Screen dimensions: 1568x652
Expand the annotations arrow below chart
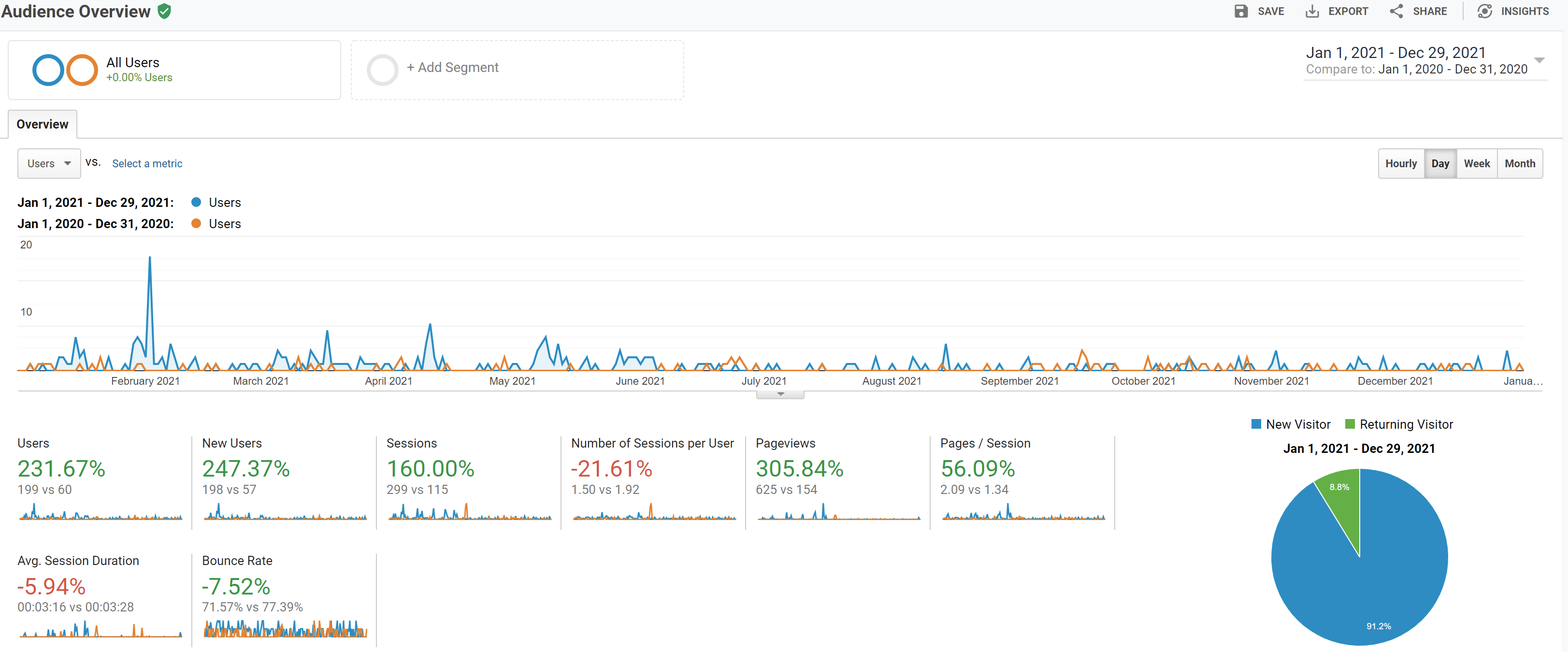point(780,394)
